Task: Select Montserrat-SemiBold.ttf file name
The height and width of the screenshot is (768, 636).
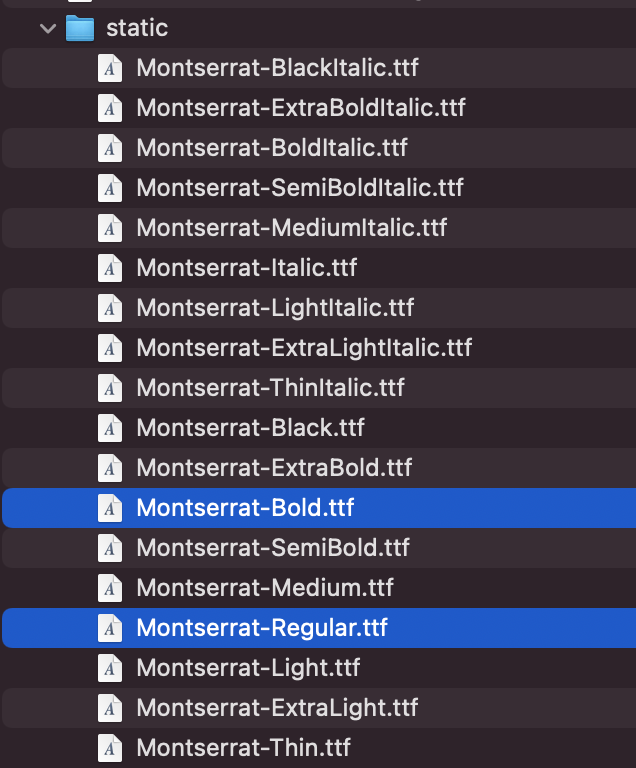Action: [273, 548]
